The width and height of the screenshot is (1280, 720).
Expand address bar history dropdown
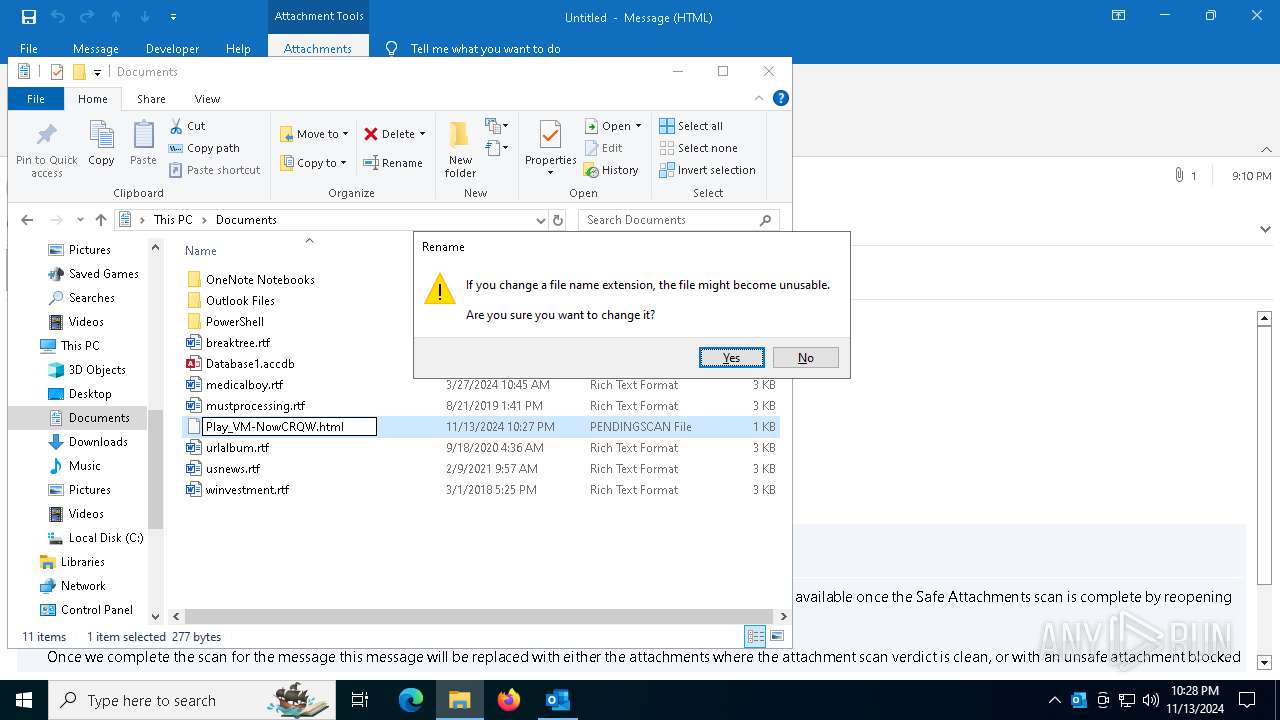(541, 220)
